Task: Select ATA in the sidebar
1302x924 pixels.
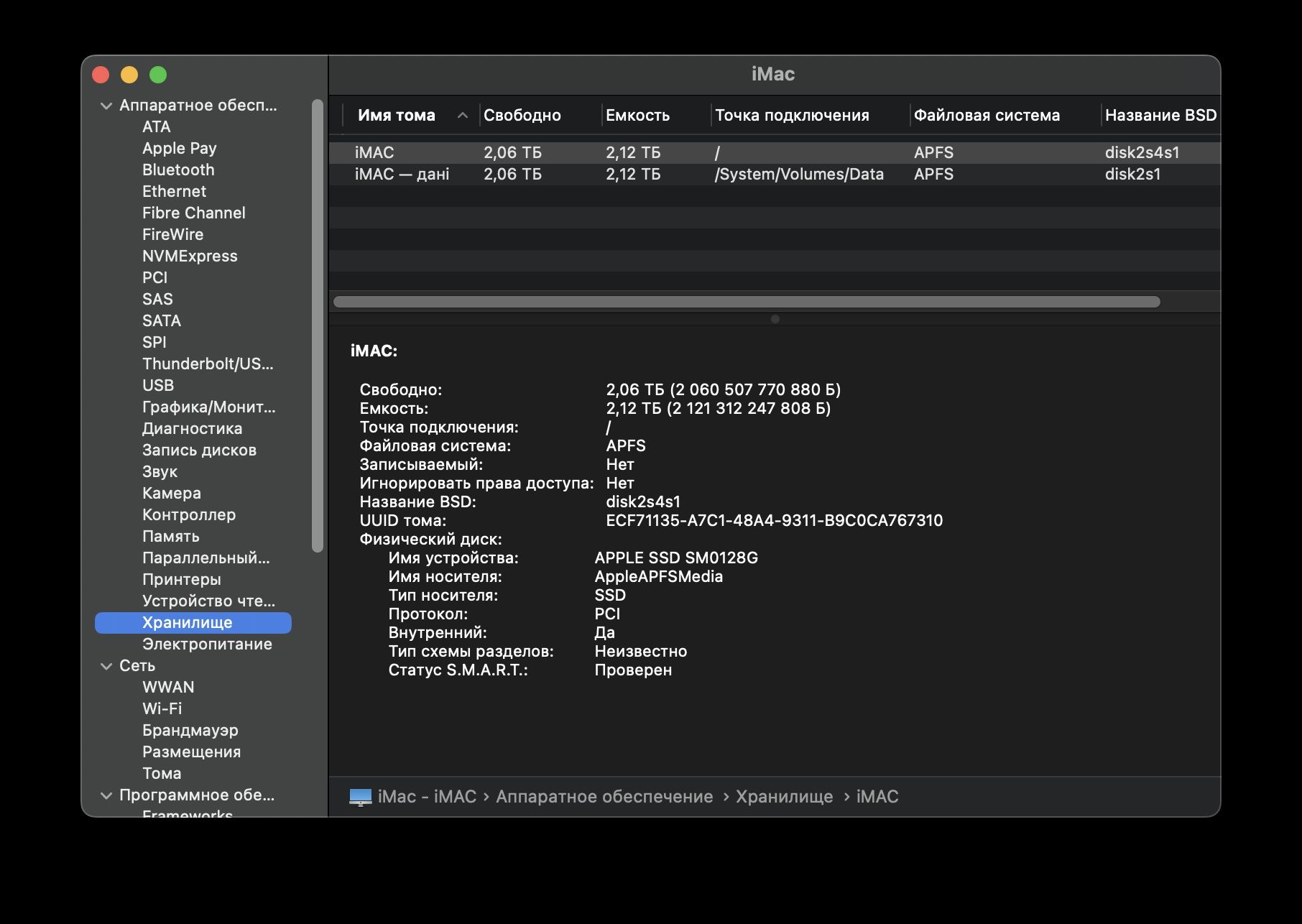Action: 156,127
